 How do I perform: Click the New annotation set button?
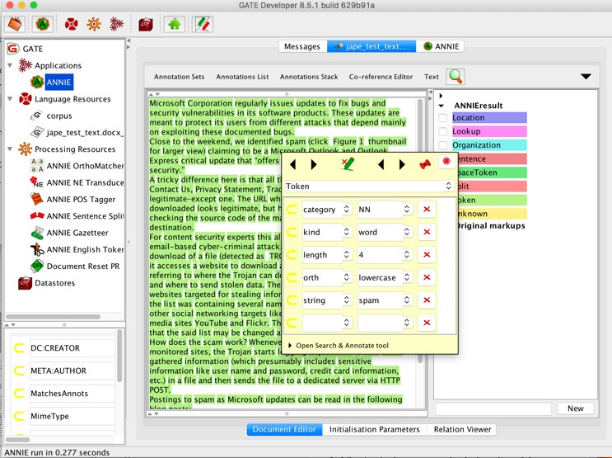point(575,408)
